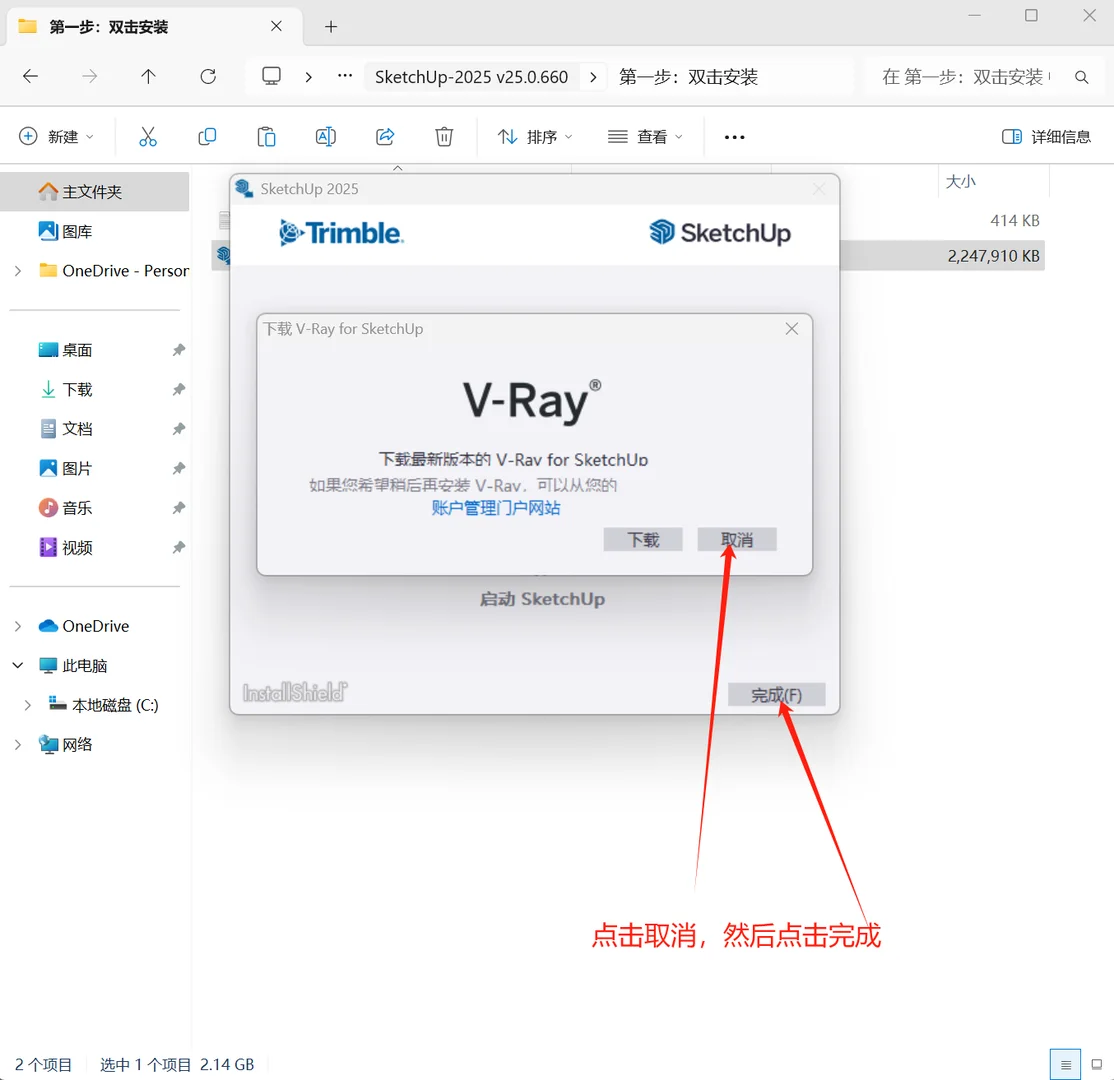Viewport: 1114px width, 1080px height.
Task: Switch to the large thumbnails view icon
Action: click(x=1096, y=1064)
